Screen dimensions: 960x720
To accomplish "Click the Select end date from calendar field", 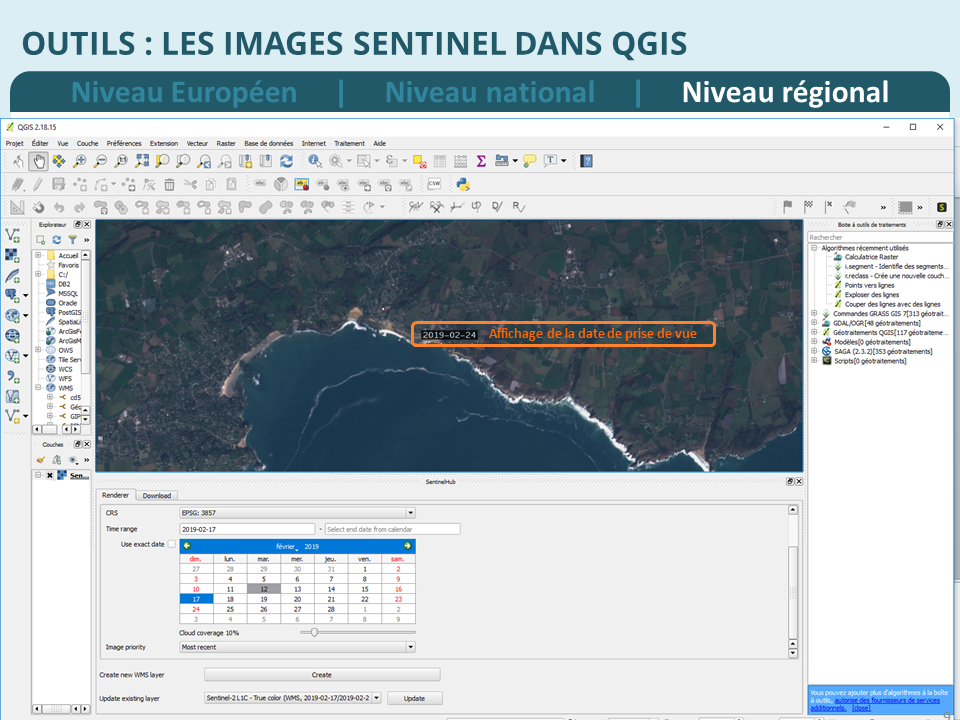I will click(x=392, y=529).
